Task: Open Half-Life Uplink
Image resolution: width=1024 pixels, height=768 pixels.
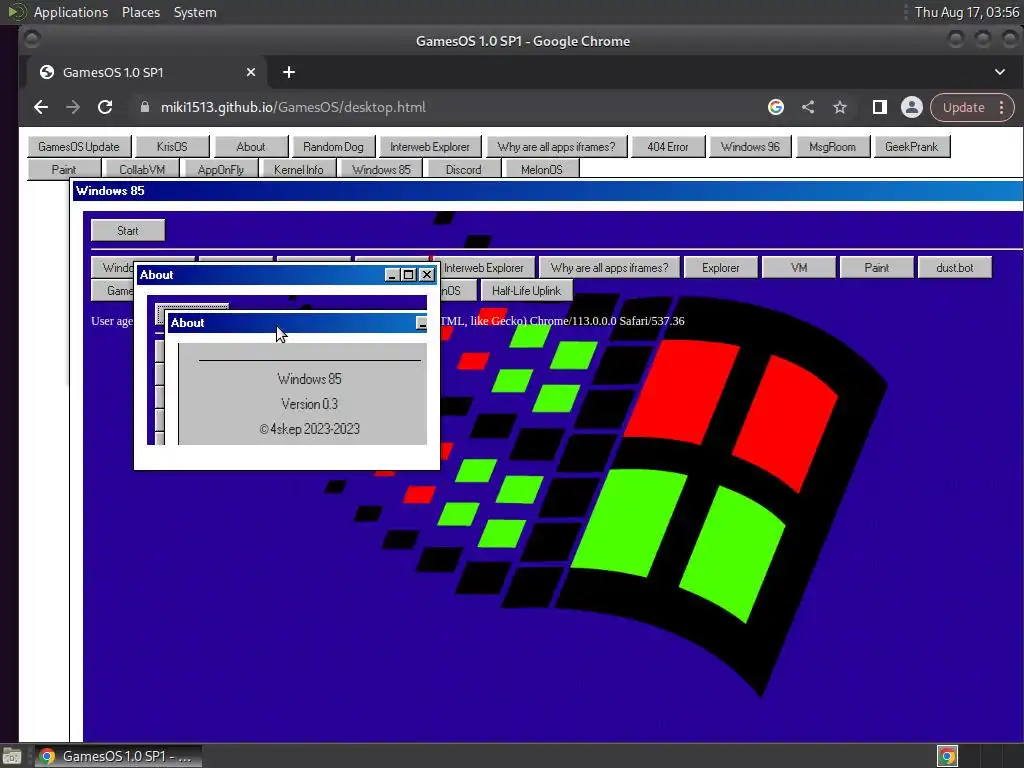Action: tap(526, 291)
